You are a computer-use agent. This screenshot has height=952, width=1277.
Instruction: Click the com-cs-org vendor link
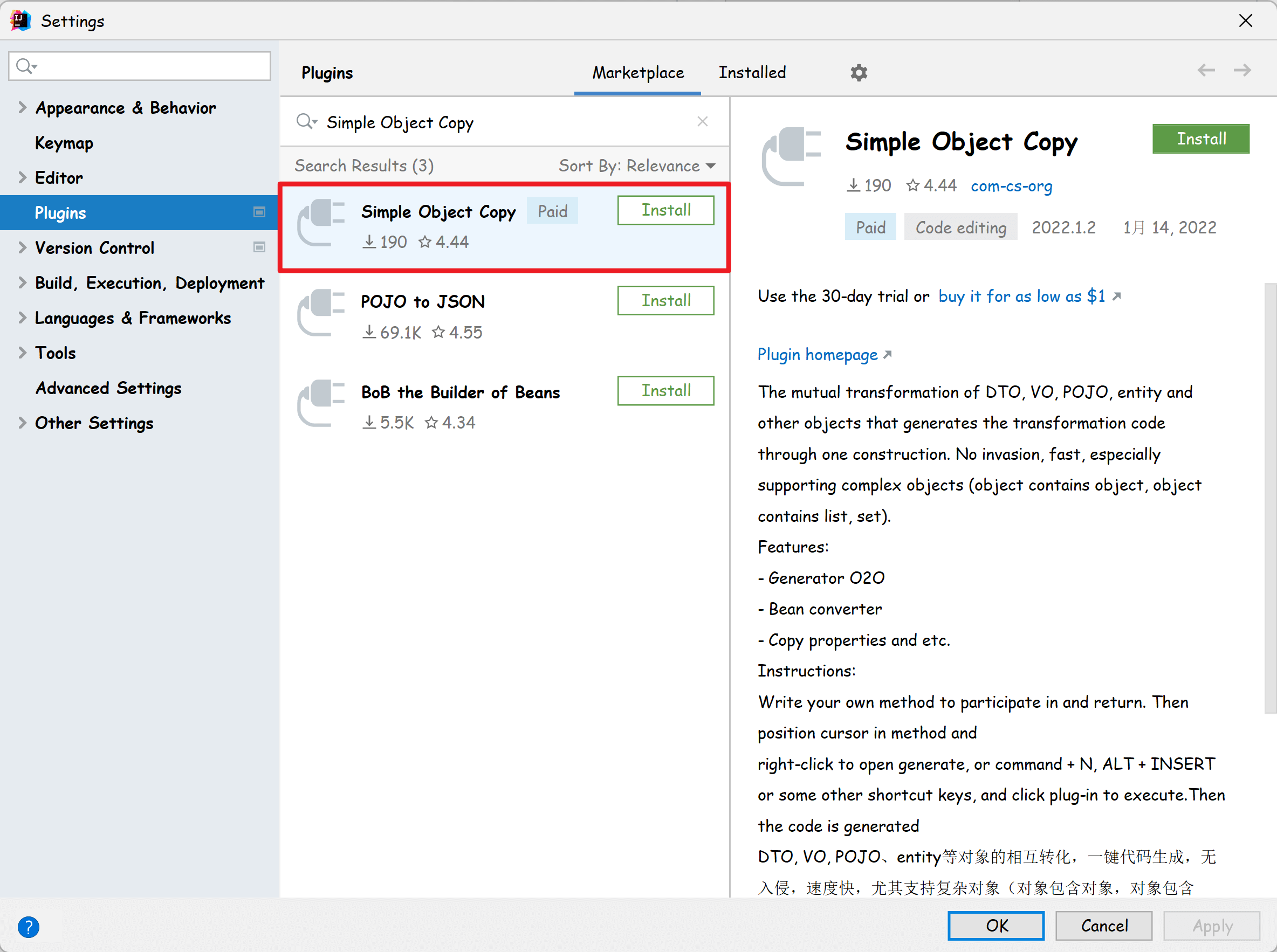1011,186
